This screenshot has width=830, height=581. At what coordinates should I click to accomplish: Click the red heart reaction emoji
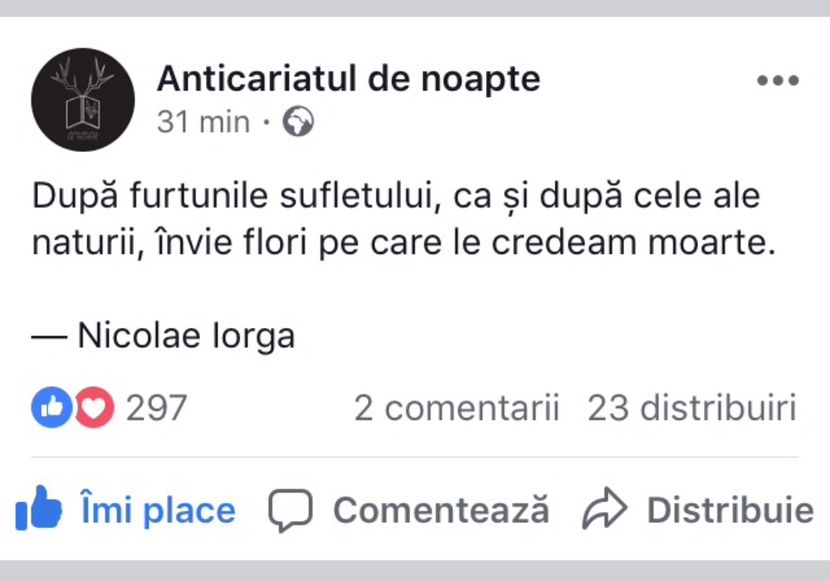pos(94,408)
